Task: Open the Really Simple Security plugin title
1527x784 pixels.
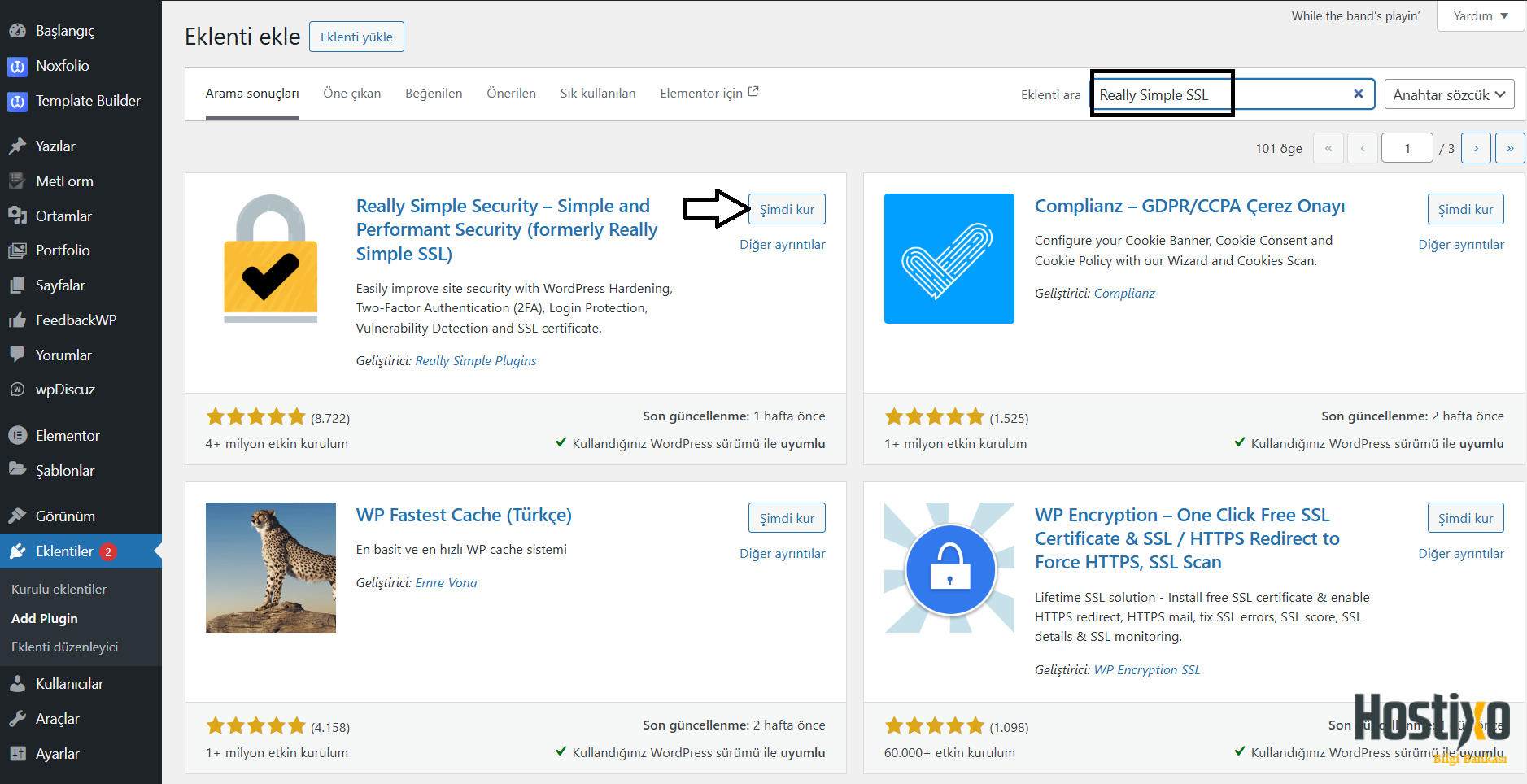Action: click(x=507, y=230)
